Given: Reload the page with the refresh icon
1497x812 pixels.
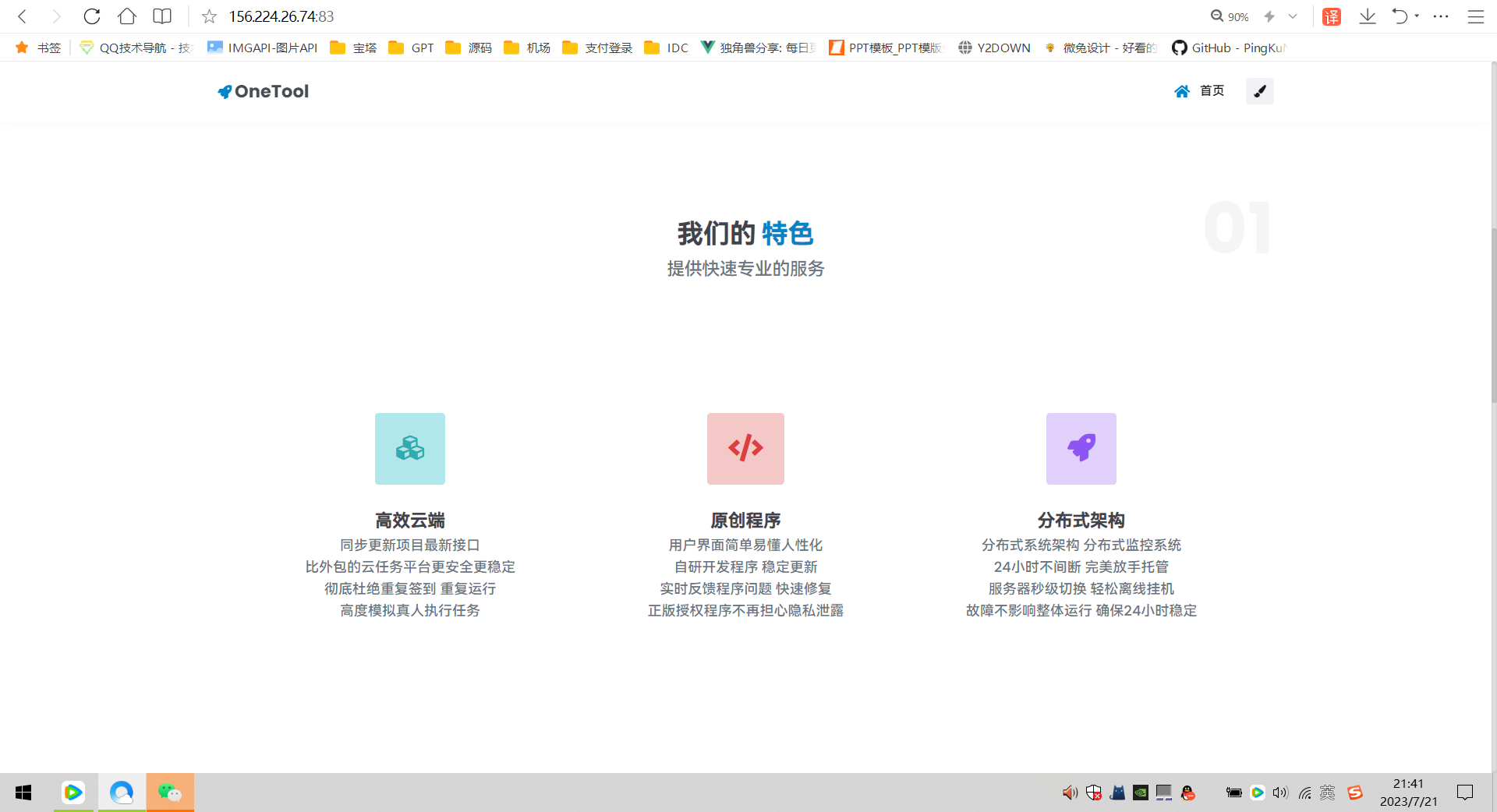Looking at the screenshot, I should 92,16.
